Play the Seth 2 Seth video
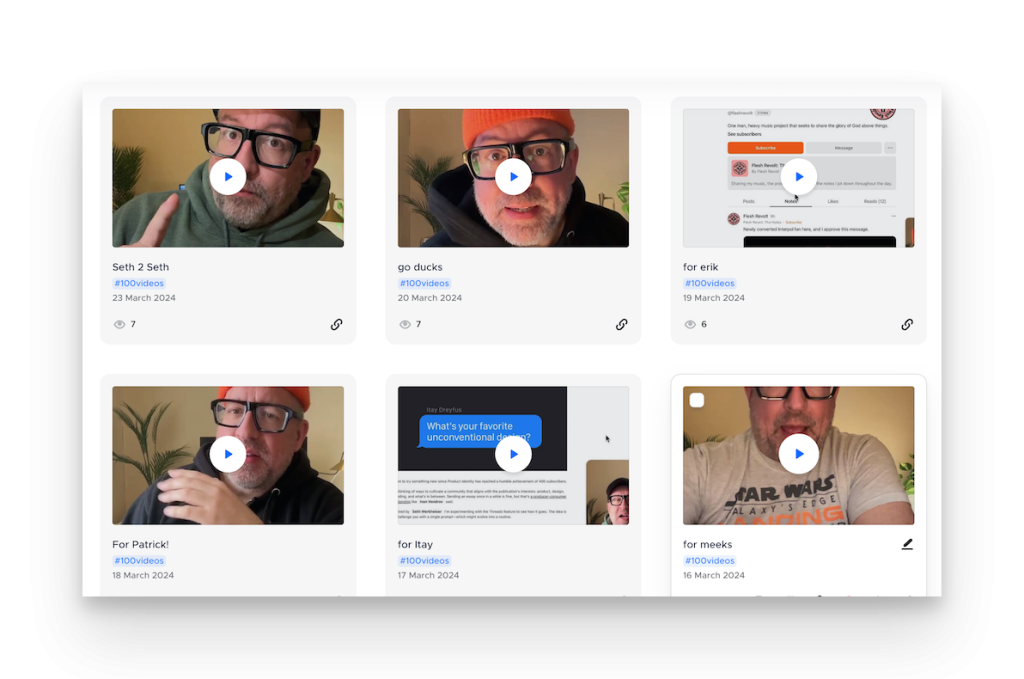1024x679 pixels. point(228,177)
